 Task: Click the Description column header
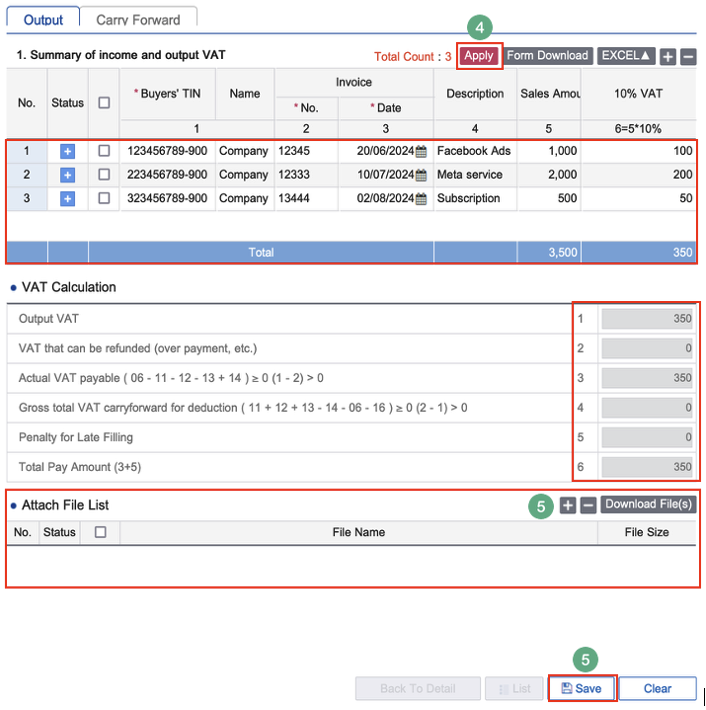pyautogui.click(x=475, y=94)
